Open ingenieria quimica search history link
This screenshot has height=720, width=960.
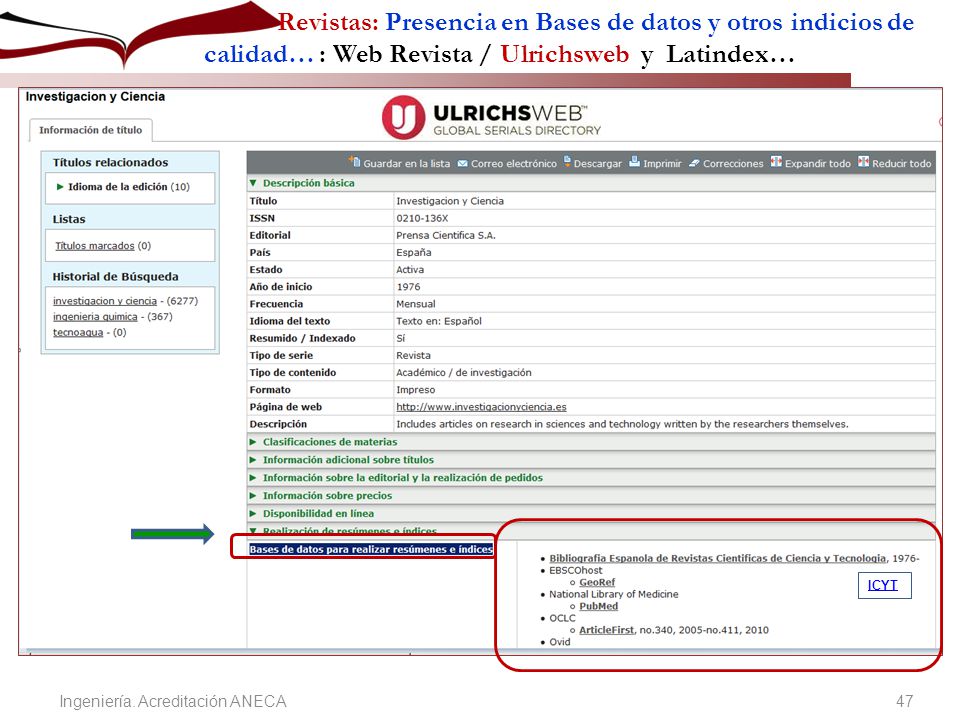click(x=95, y=317)
